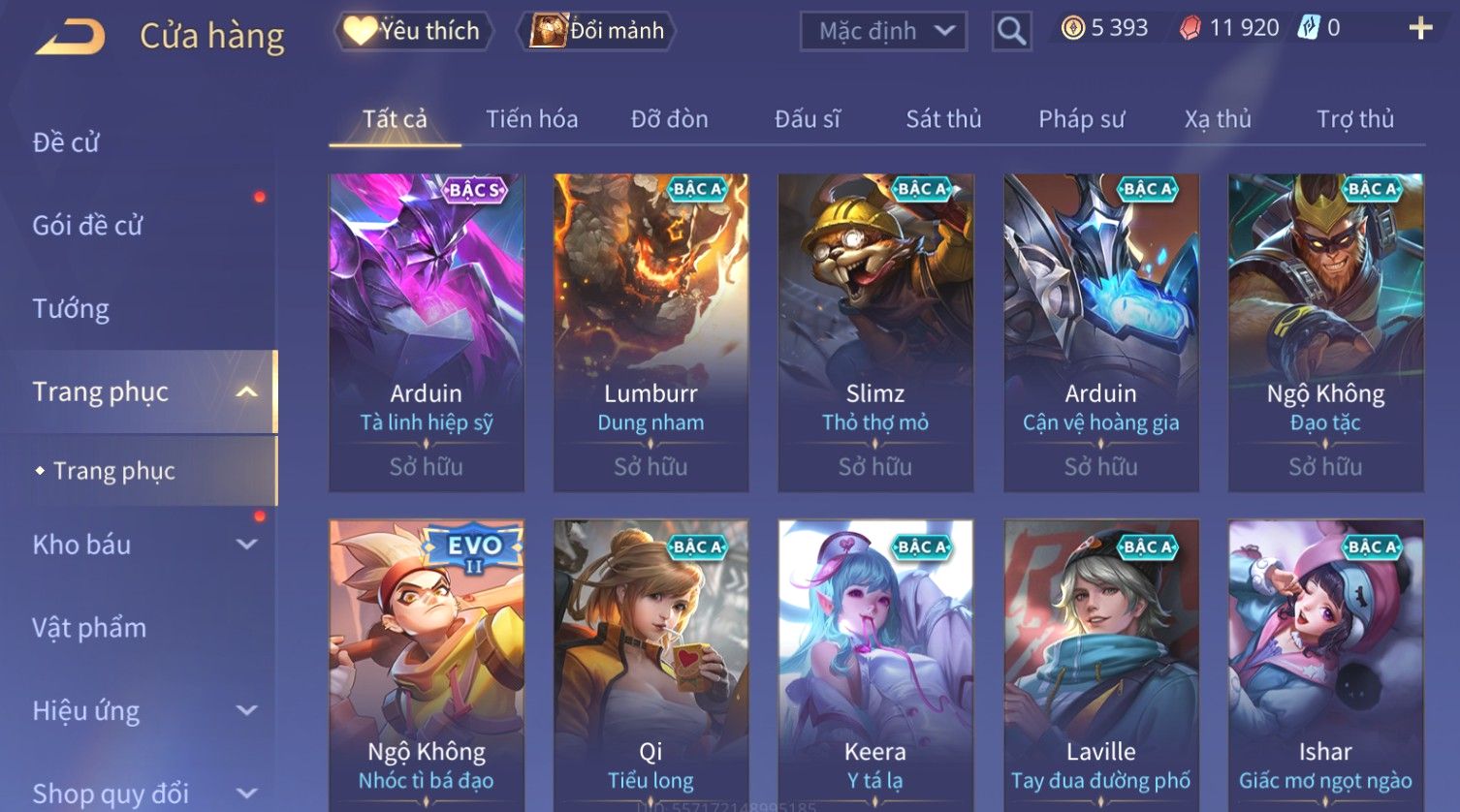Open the gold coin balance icon
Screen dimensions: 1460x812
[1072, 28]
